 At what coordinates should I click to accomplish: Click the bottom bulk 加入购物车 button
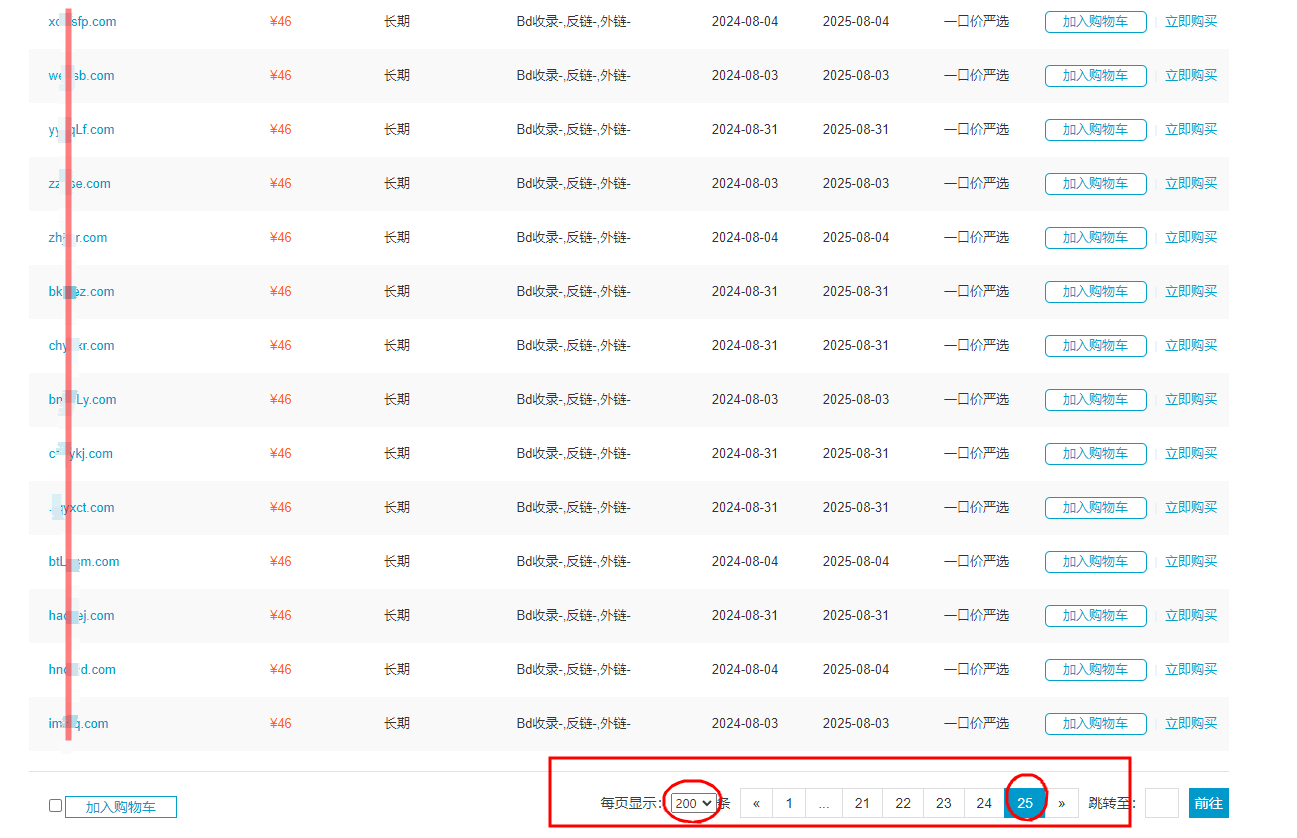pos(121,807)
